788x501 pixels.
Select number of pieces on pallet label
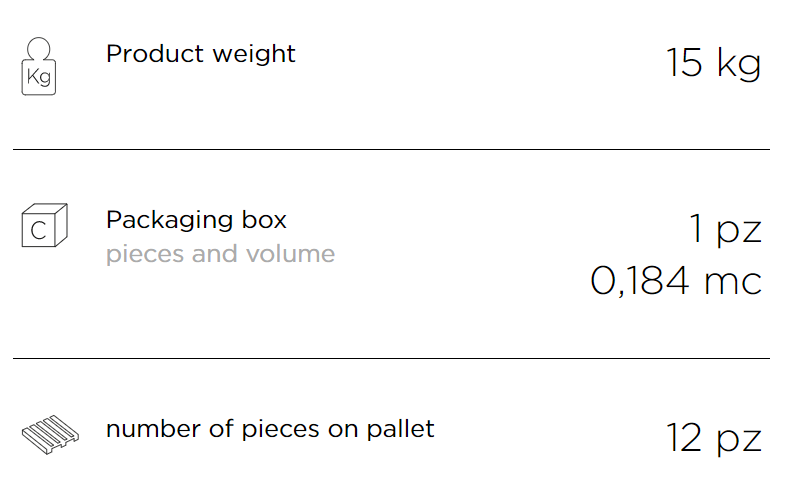(270, 429)
